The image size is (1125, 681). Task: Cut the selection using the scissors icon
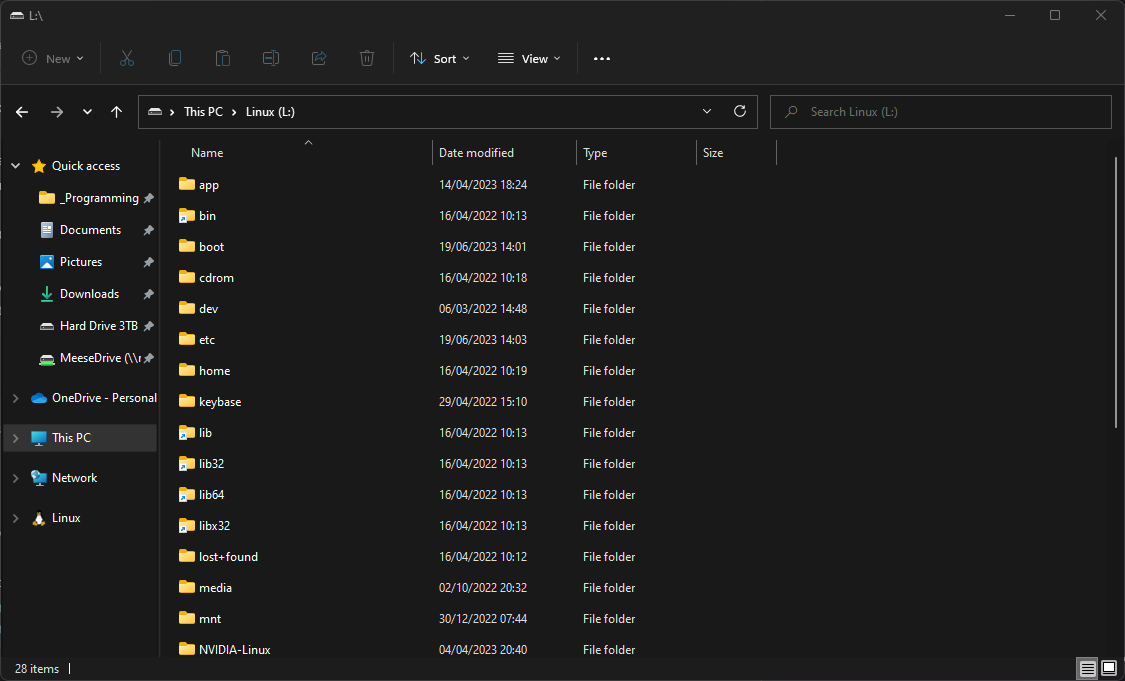127,58
